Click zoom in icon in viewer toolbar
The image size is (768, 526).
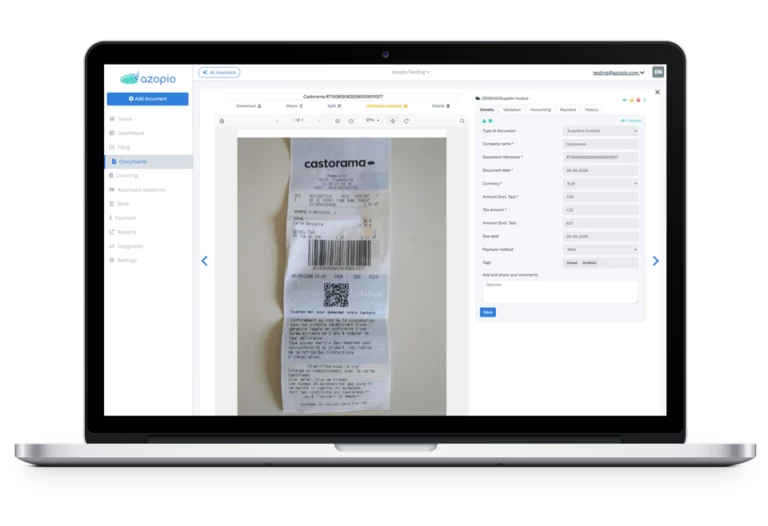[337, 121]
